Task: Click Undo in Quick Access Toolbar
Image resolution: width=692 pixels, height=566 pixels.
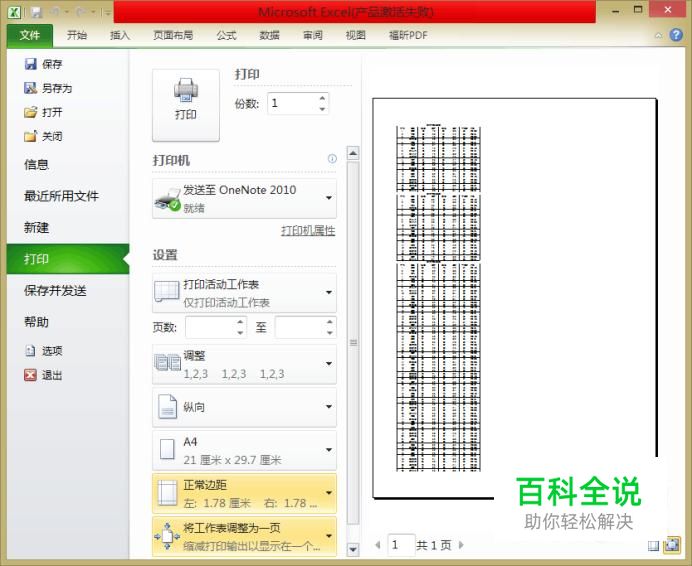Action: coord(55,12)
